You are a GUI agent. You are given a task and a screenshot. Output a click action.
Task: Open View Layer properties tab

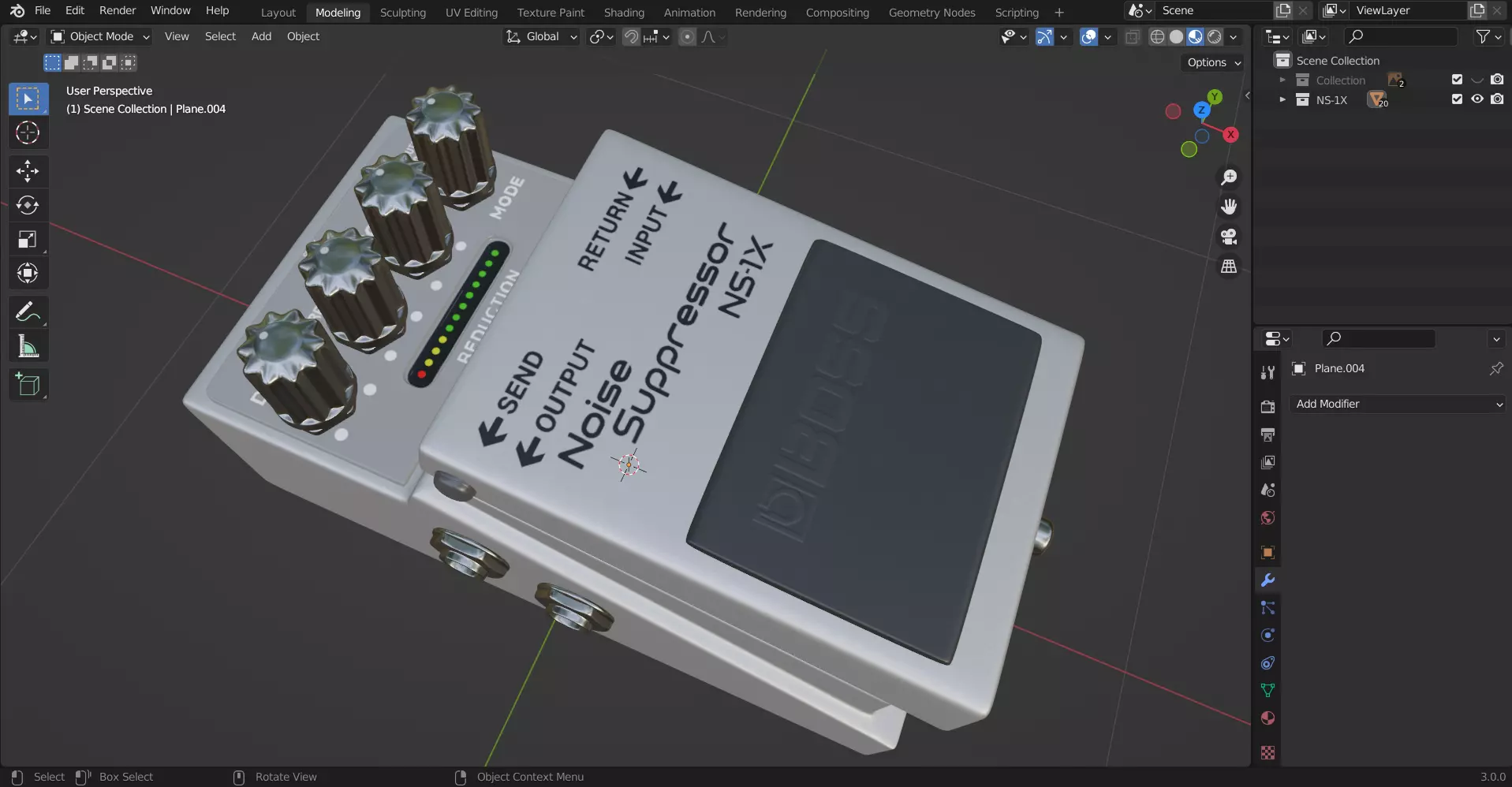point(1267,462)
